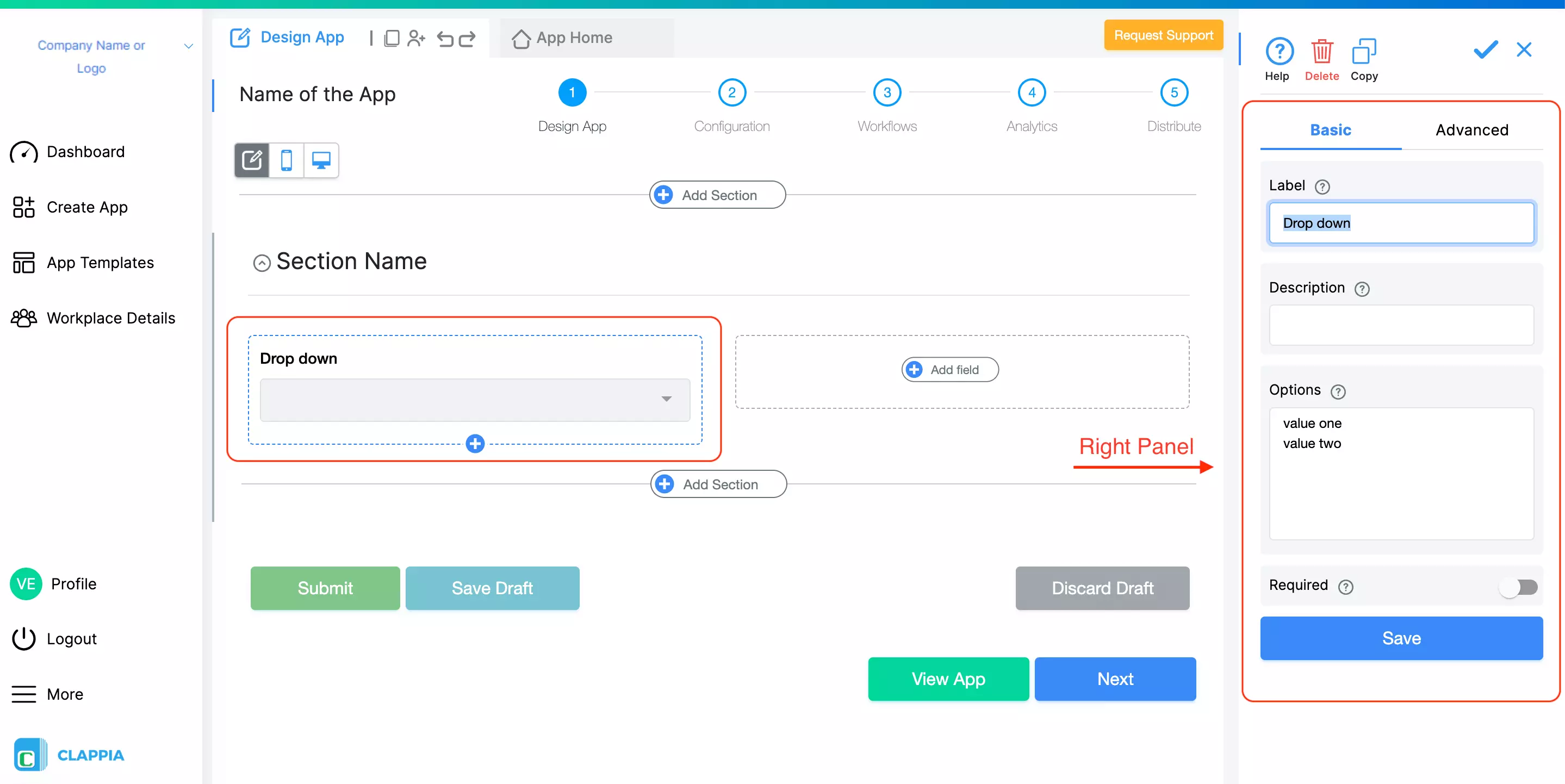The width and height of the screenshot is (1565, 784).
Task: Go to step 2 Configuration
Action: (x=731, y=93)
